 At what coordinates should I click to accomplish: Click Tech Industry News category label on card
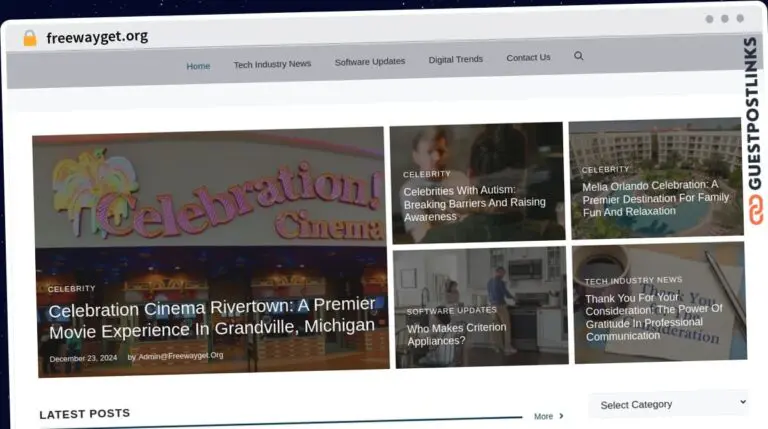(633, 280)
